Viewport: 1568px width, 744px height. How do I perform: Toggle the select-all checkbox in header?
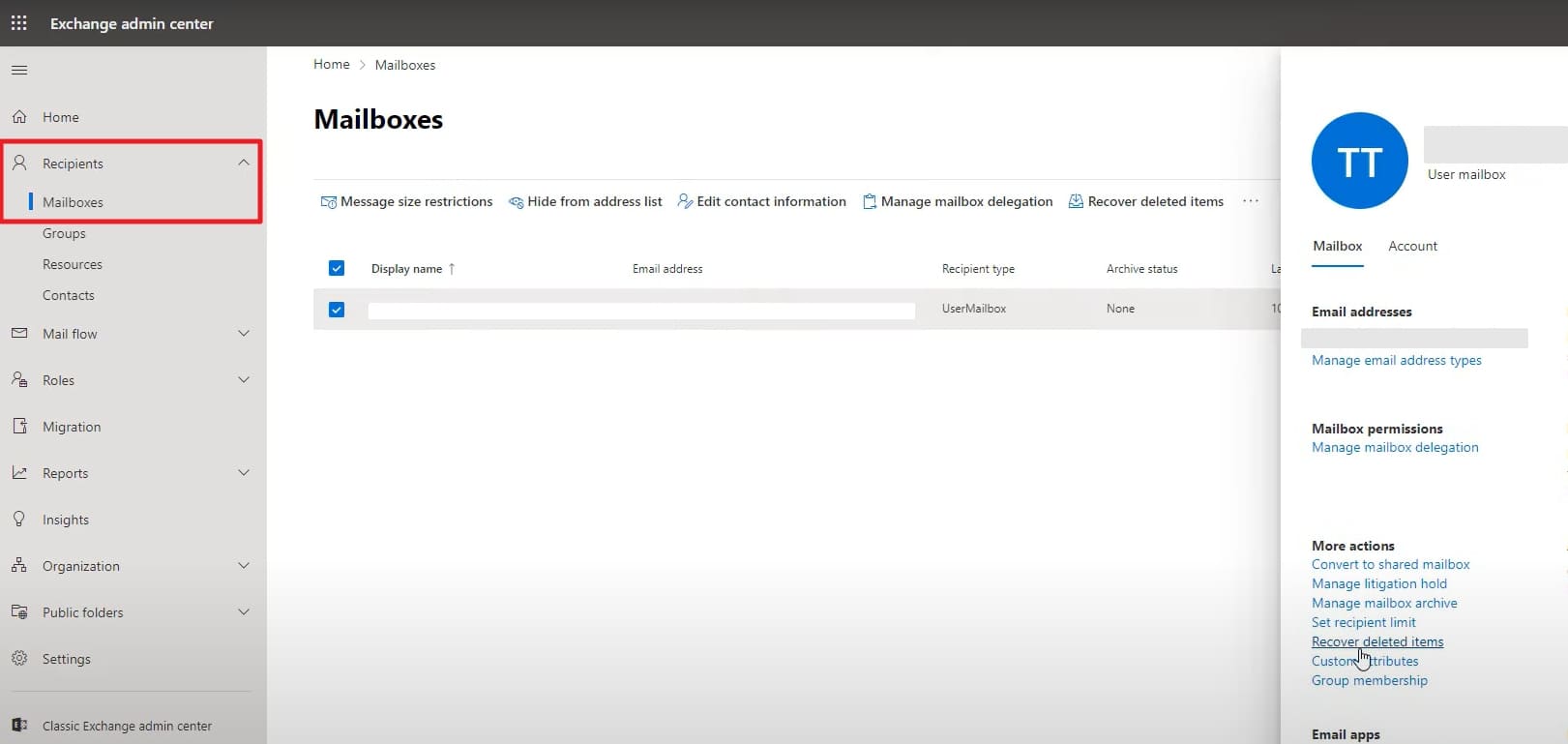click(337, 268)
